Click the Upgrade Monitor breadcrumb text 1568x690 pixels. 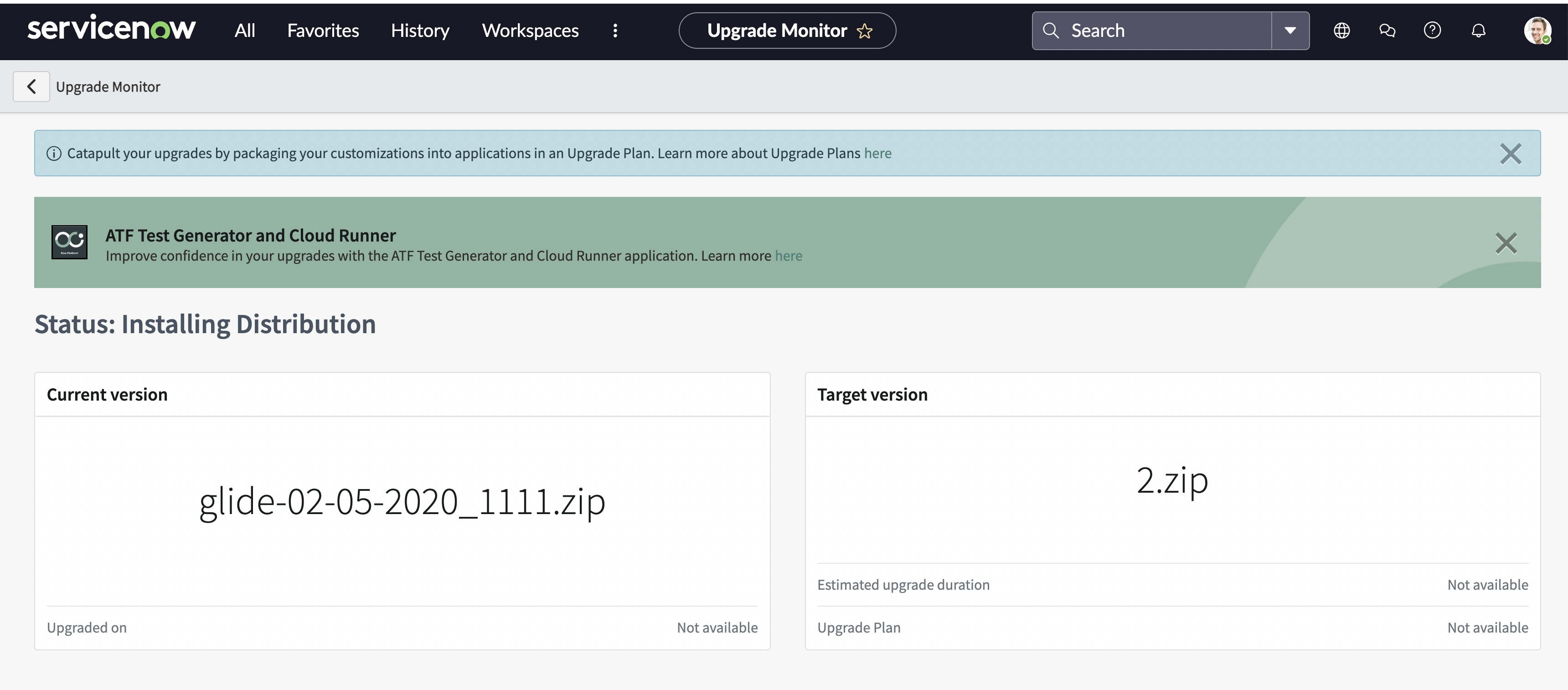(x=108, y=87)
